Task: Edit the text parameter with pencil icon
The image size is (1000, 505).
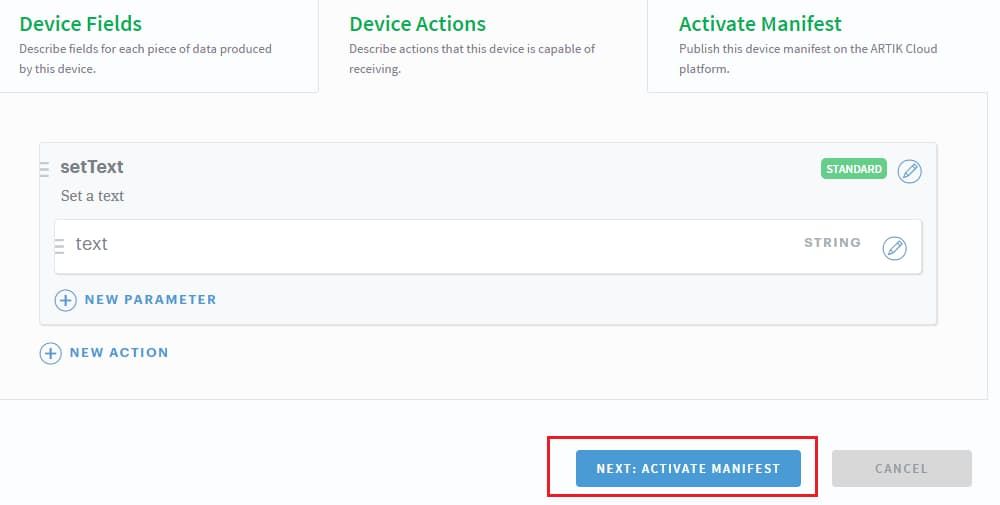Action: click(x=894, y=248)
